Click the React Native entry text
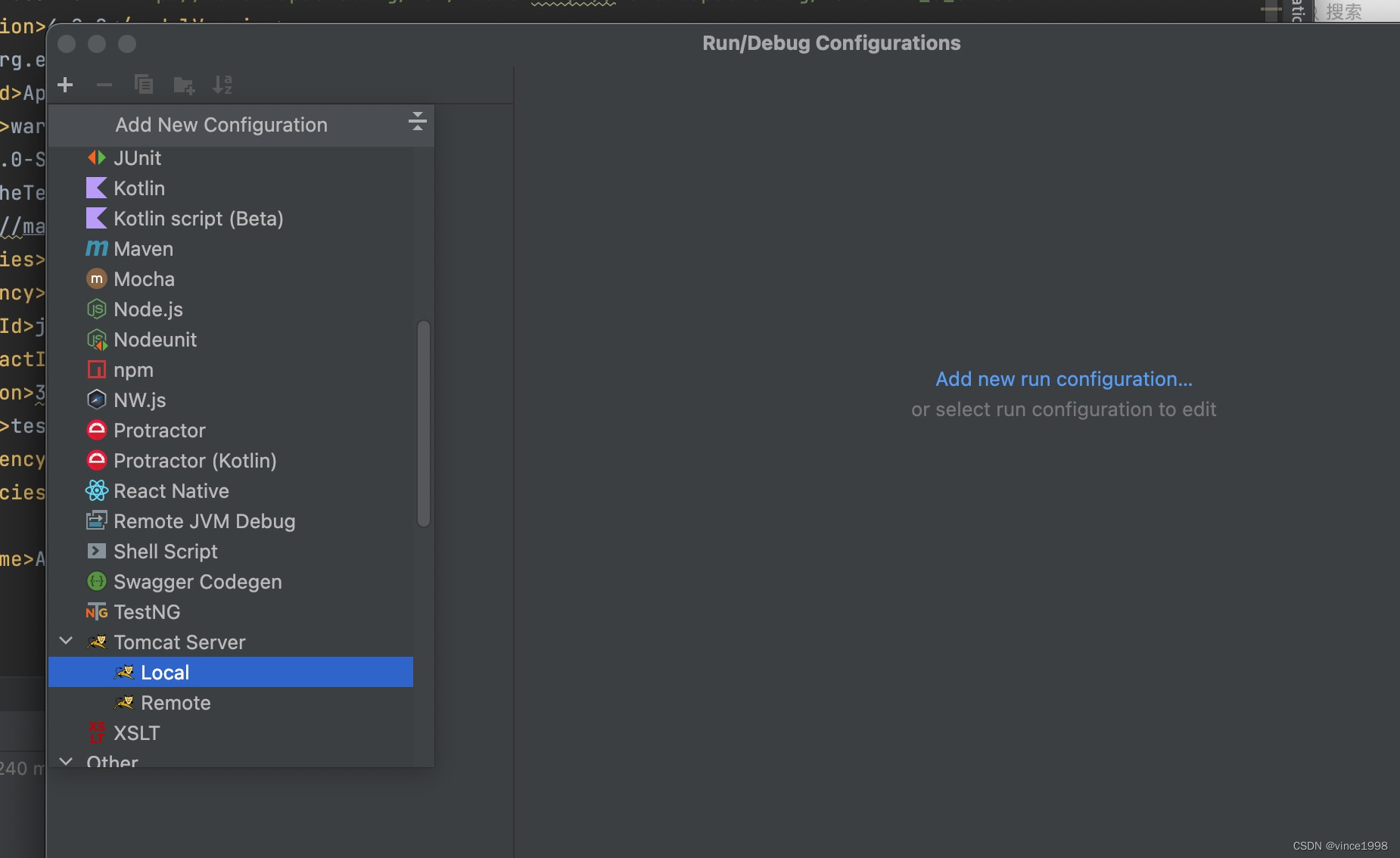Image resolution: width=1400 pixels, height=858 pixels. click(171, 490)
